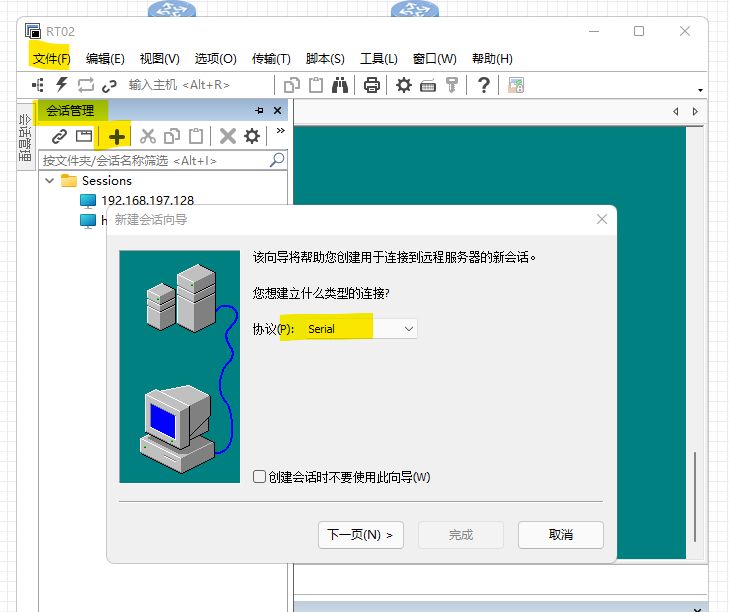Check the 创建会话时不要使用此向导 checkbox

click(260, 477)
